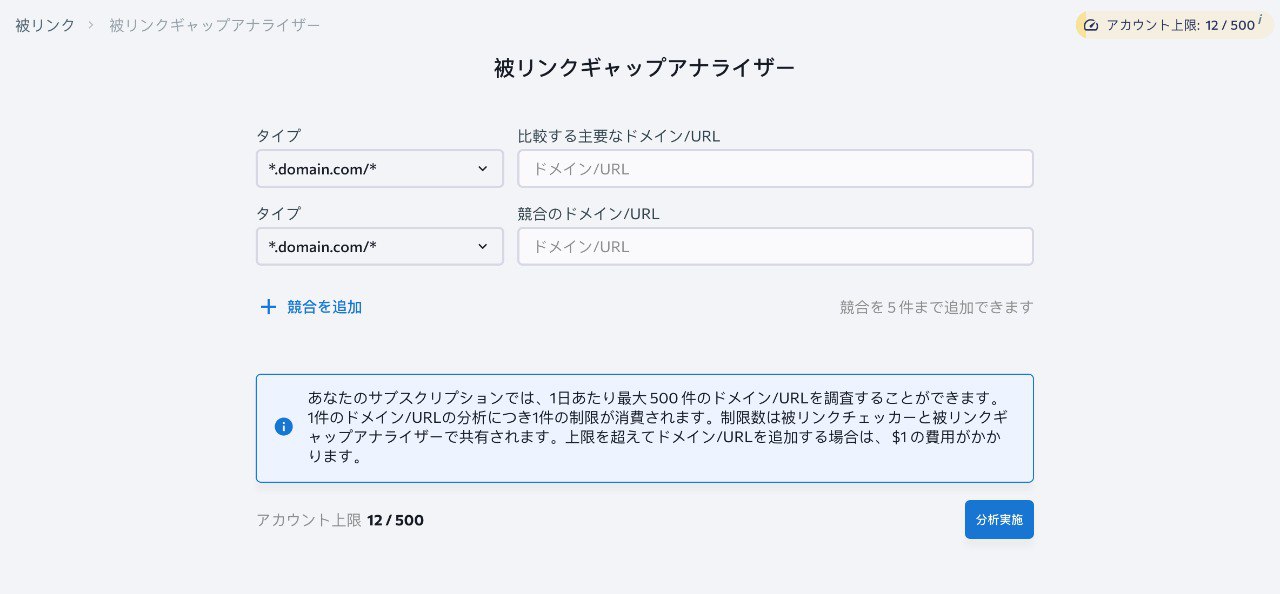This screenshot has height=594, width=1280.
Task: Go to 被リンク breadcrumb page
Action: (45, 25)
